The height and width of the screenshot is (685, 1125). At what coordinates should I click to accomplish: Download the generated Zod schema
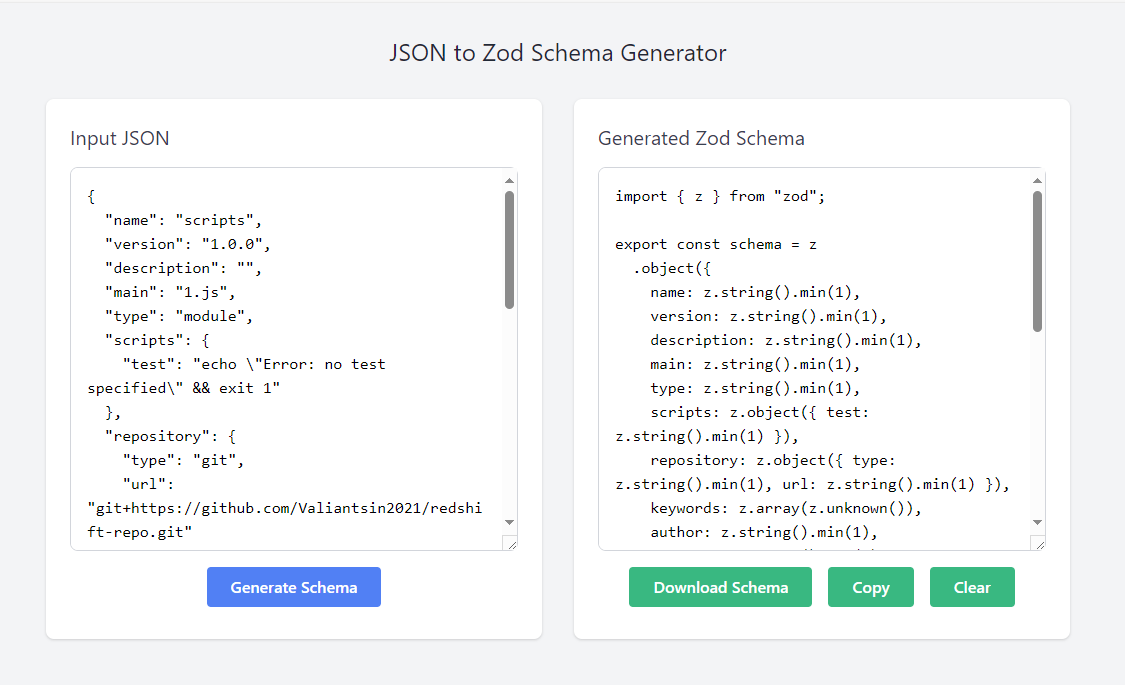click(720, 587)
